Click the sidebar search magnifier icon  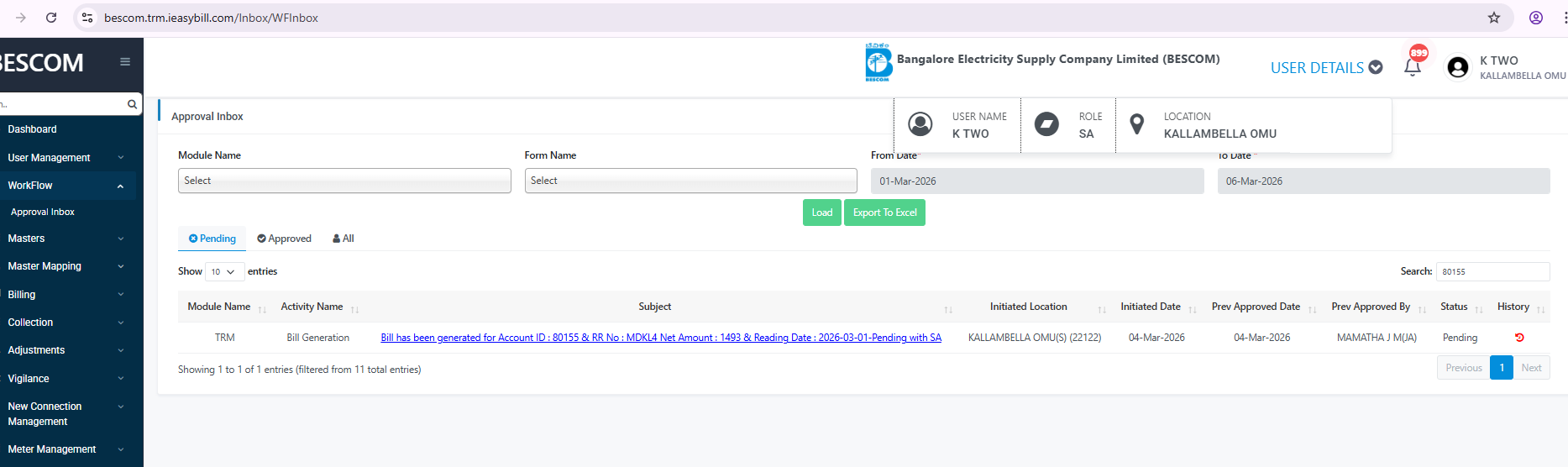coord(132,104)
